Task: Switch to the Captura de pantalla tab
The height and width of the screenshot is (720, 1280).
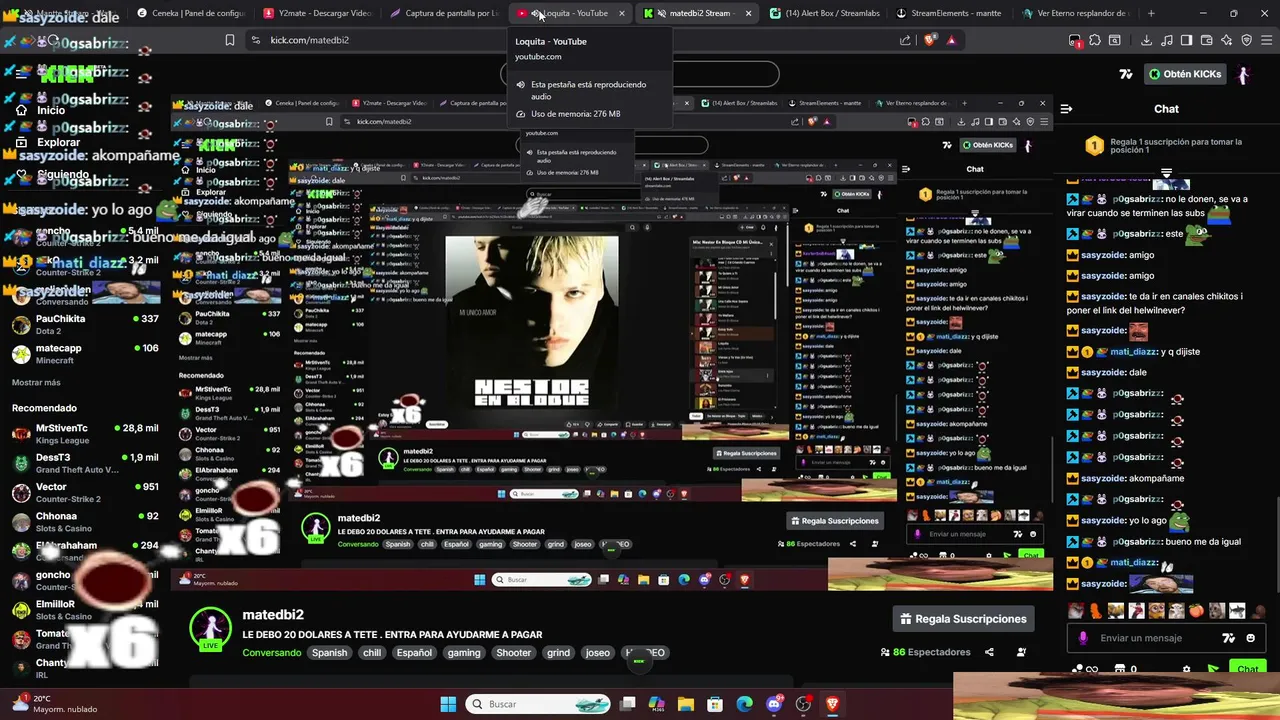Action: tap(444, 13)
